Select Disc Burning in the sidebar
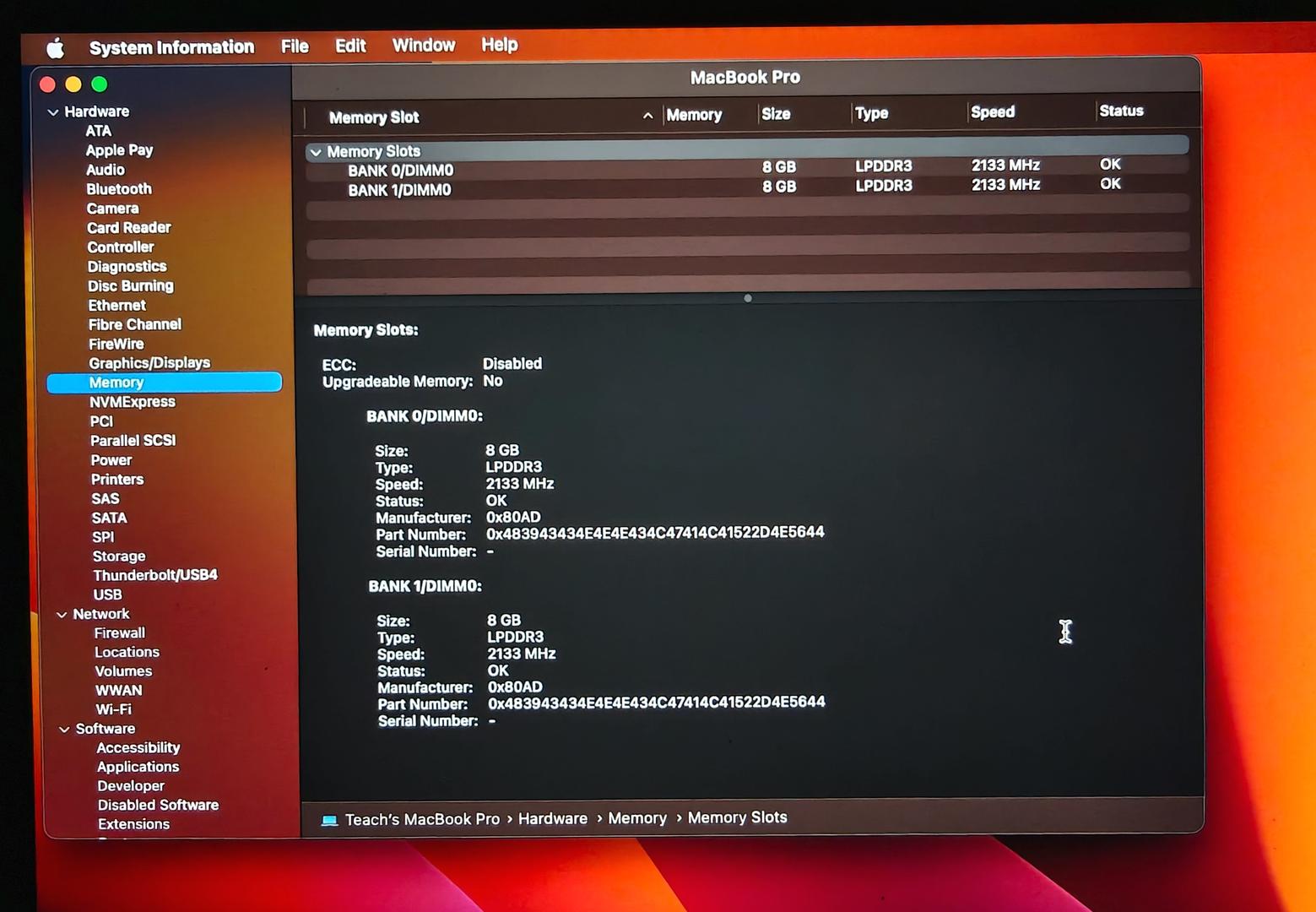 click(x=130, y=286)
